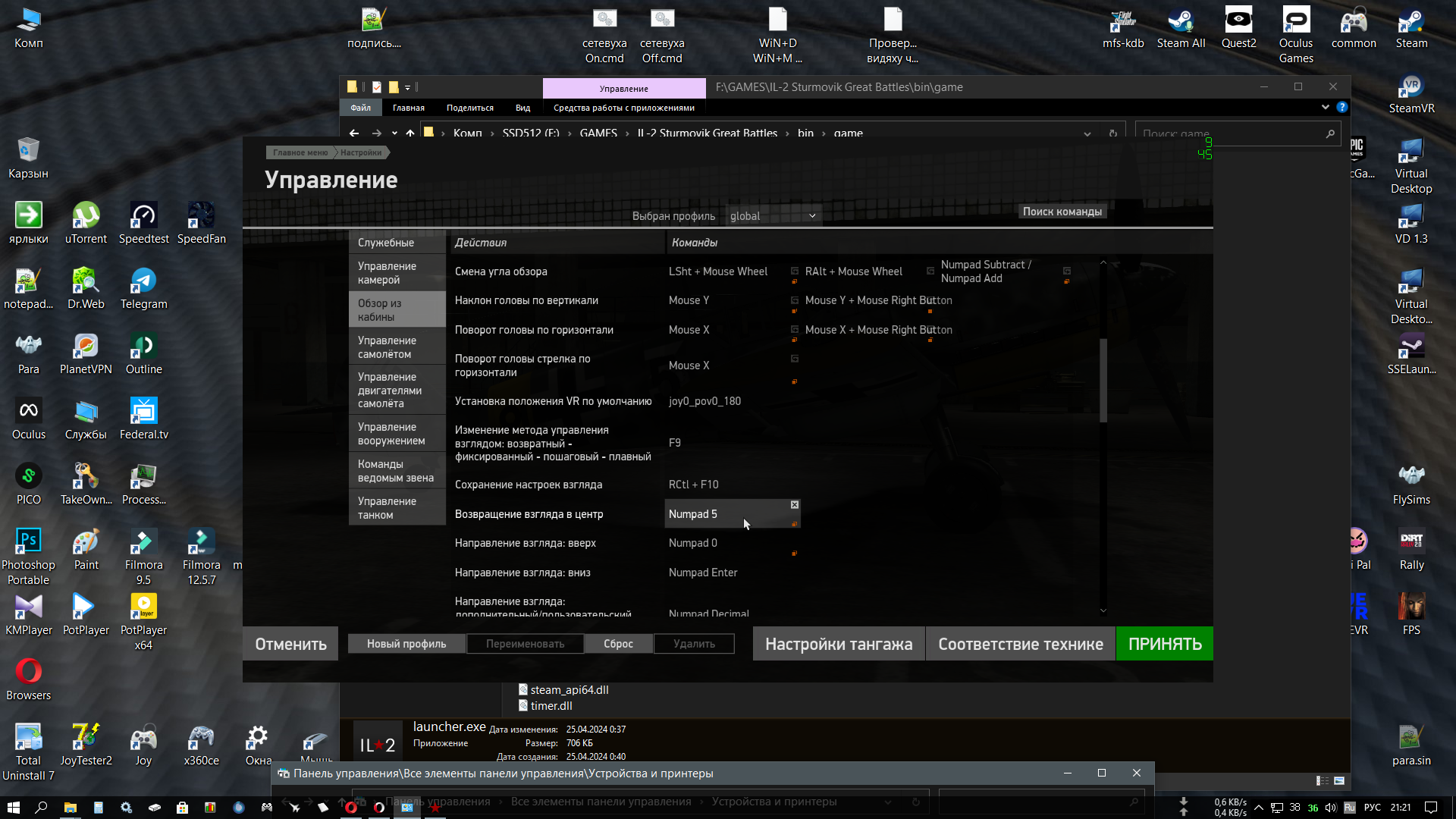Click the Отменить button

[x=290, y=644]
